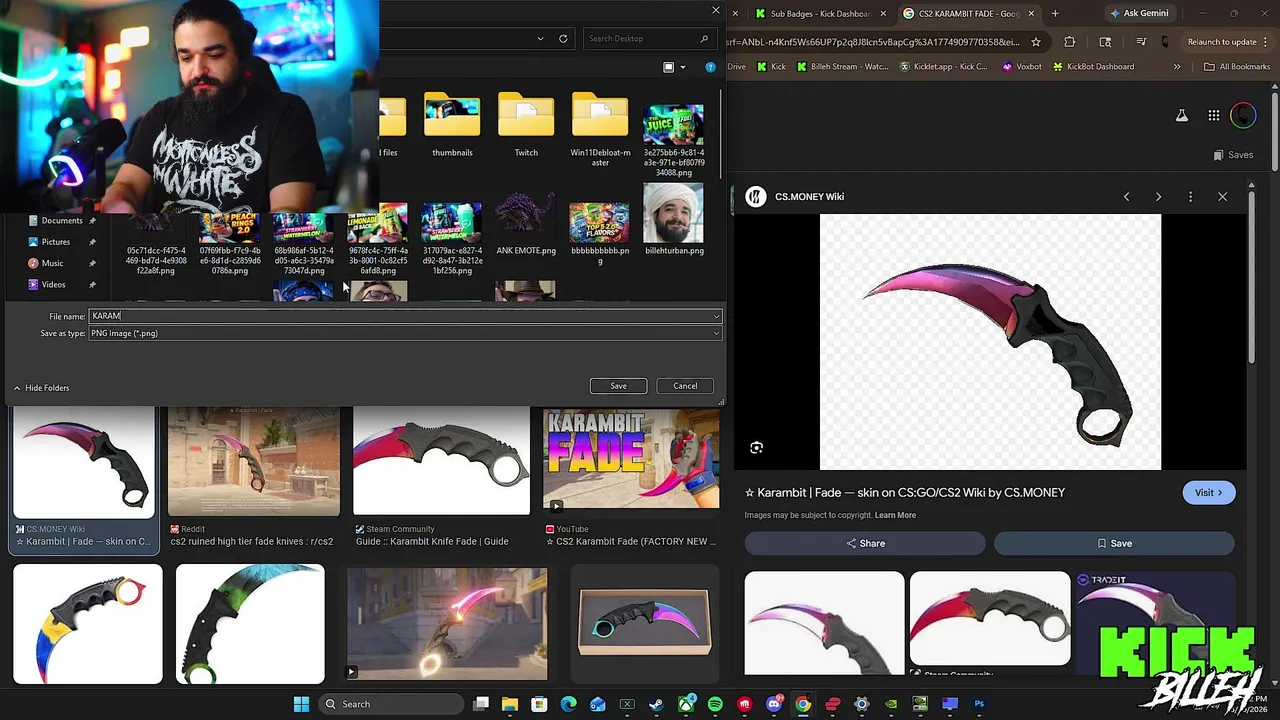The width and height of the screenshot is (1280, 720).
Task: Open Microsoft Edge from the taskbar
Action: click(568, 704)
